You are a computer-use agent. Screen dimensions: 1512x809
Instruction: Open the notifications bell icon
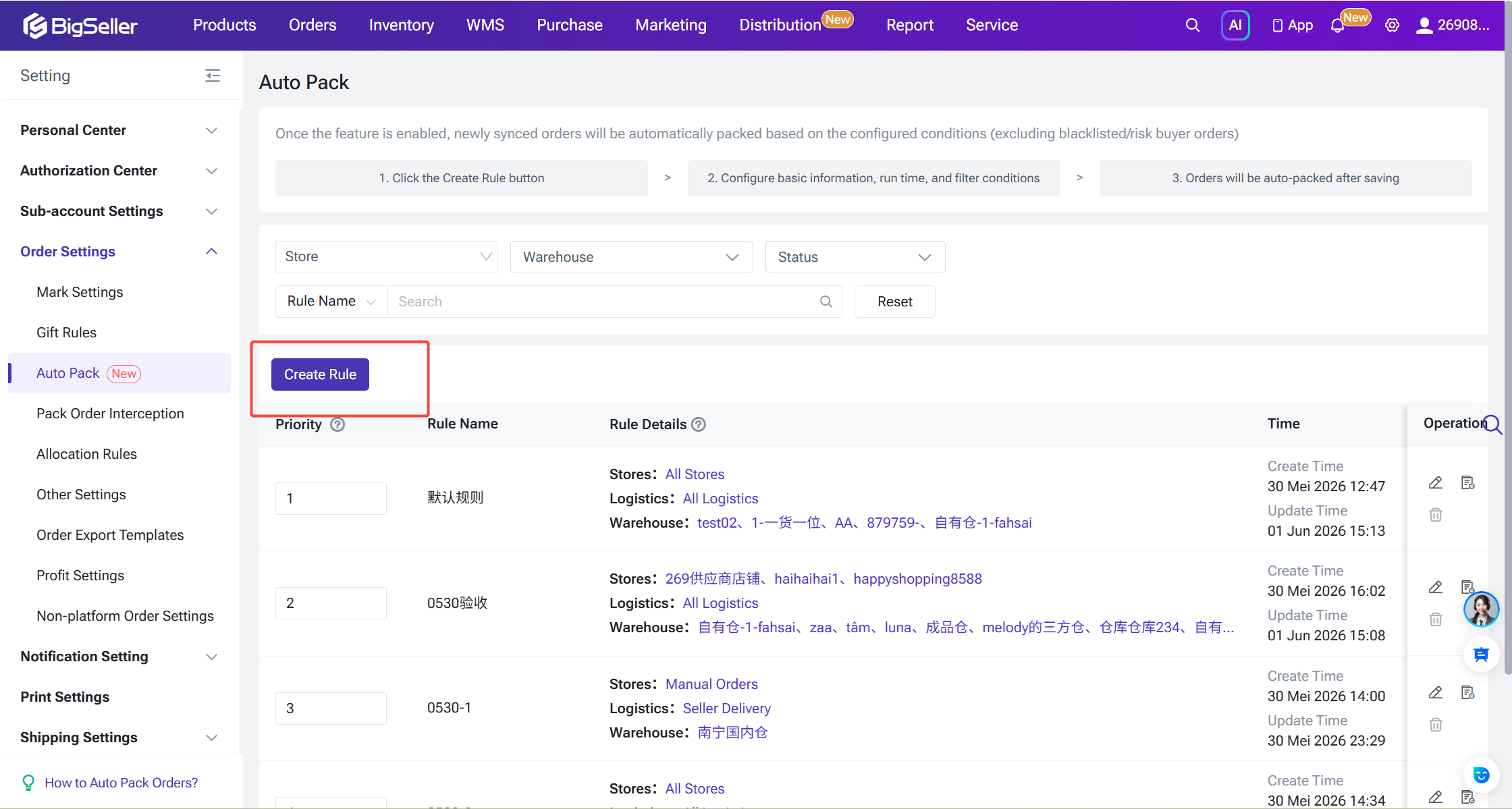point(1337,26)
